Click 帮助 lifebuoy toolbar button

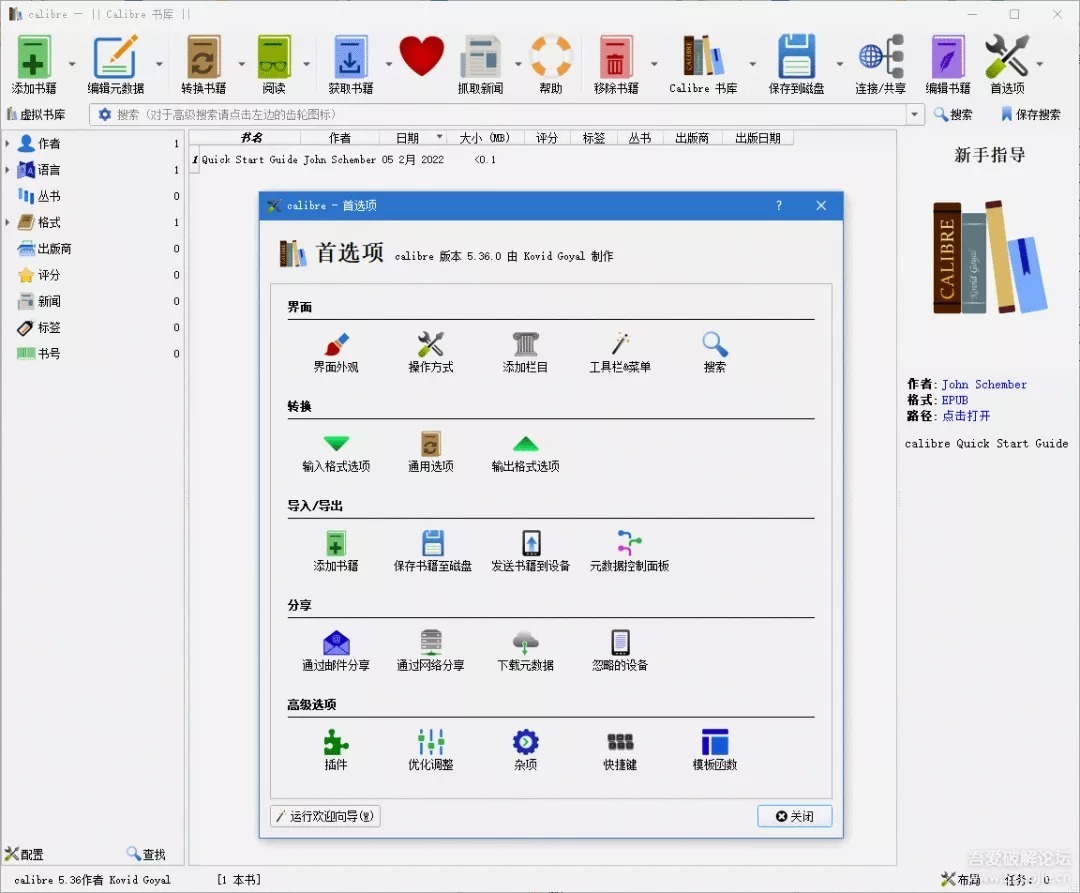pos(551,64)
